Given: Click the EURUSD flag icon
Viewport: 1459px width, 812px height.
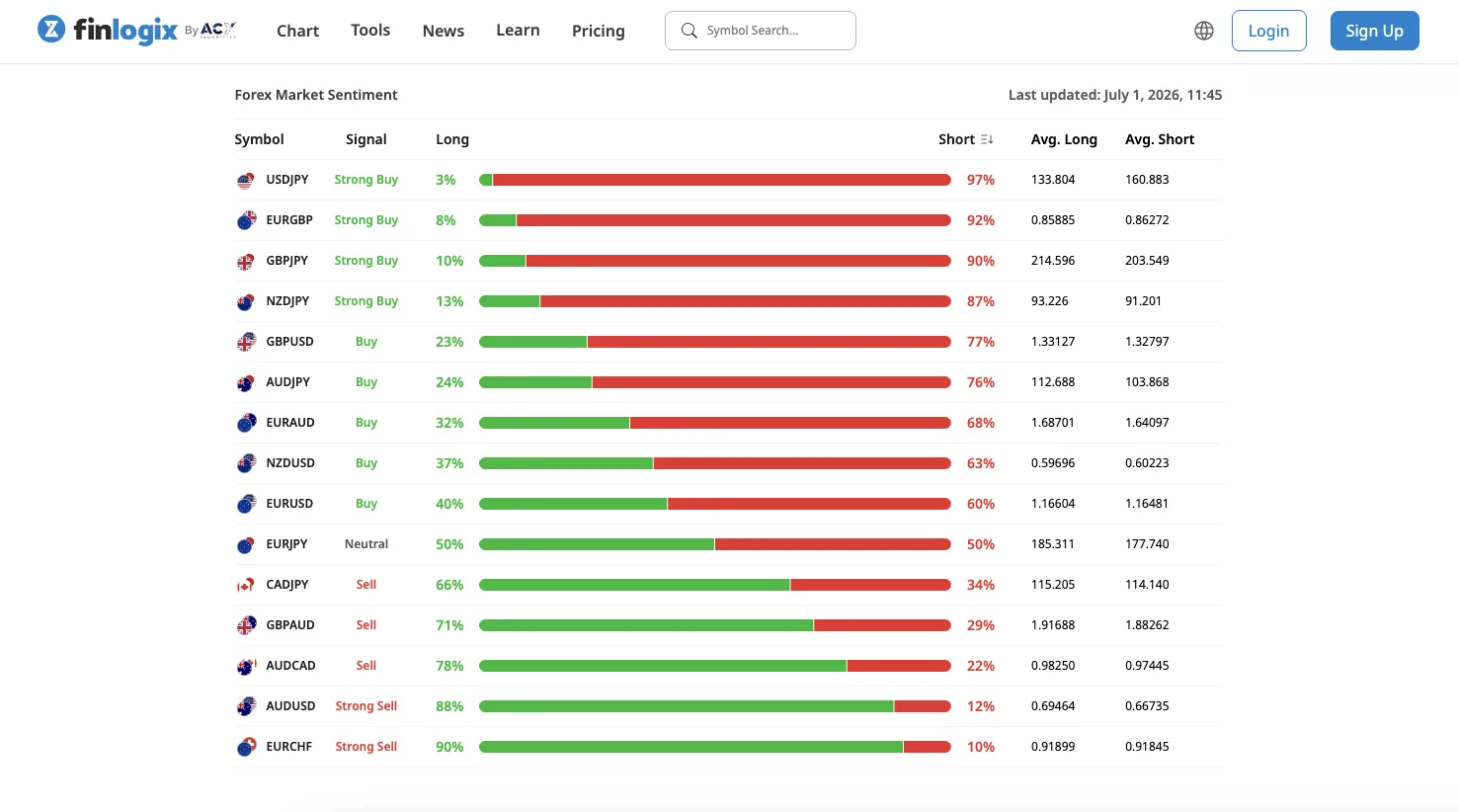Looking at the screenshot, I should click(246, 505).
